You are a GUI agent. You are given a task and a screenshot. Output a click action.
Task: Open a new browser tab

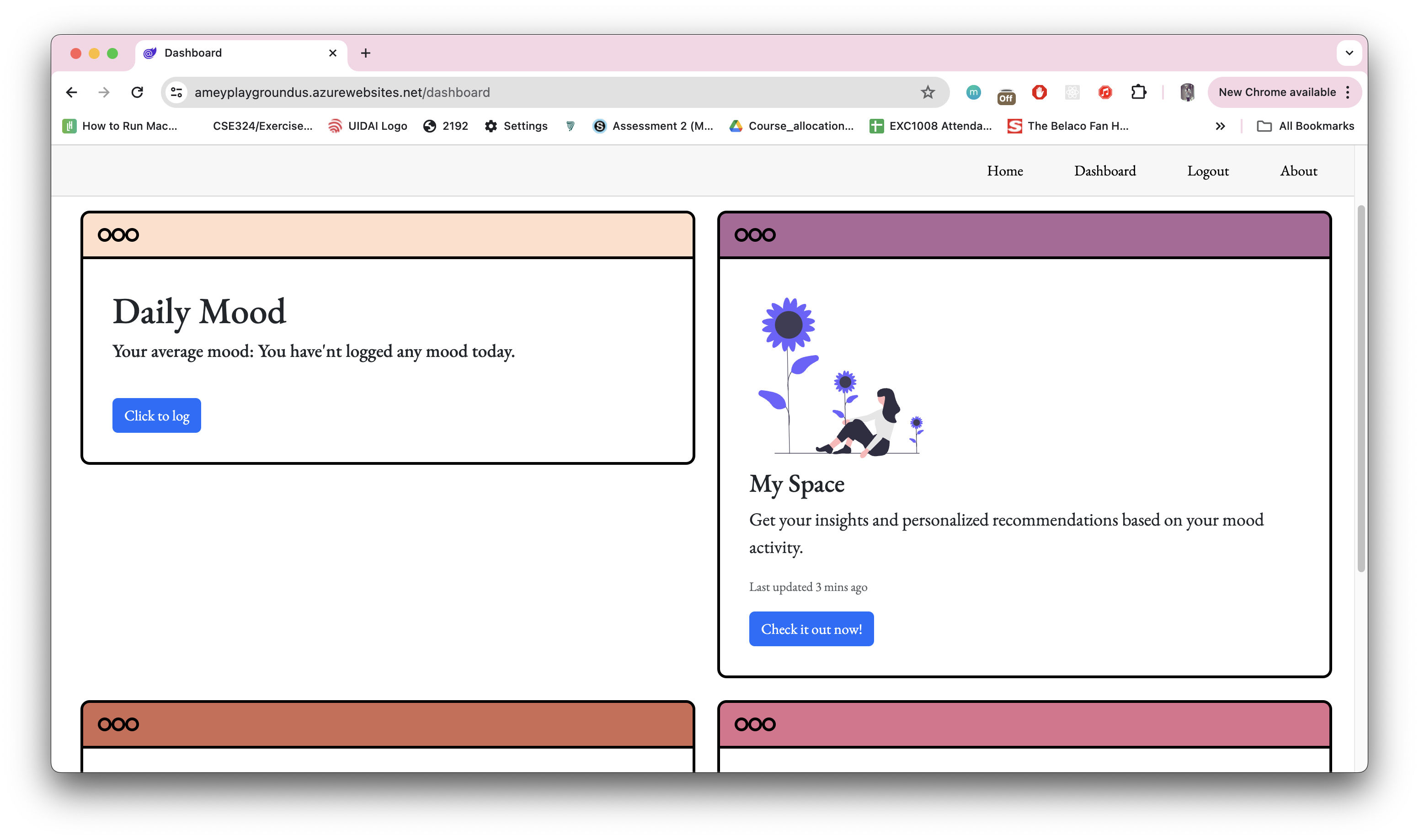[366, 53]
